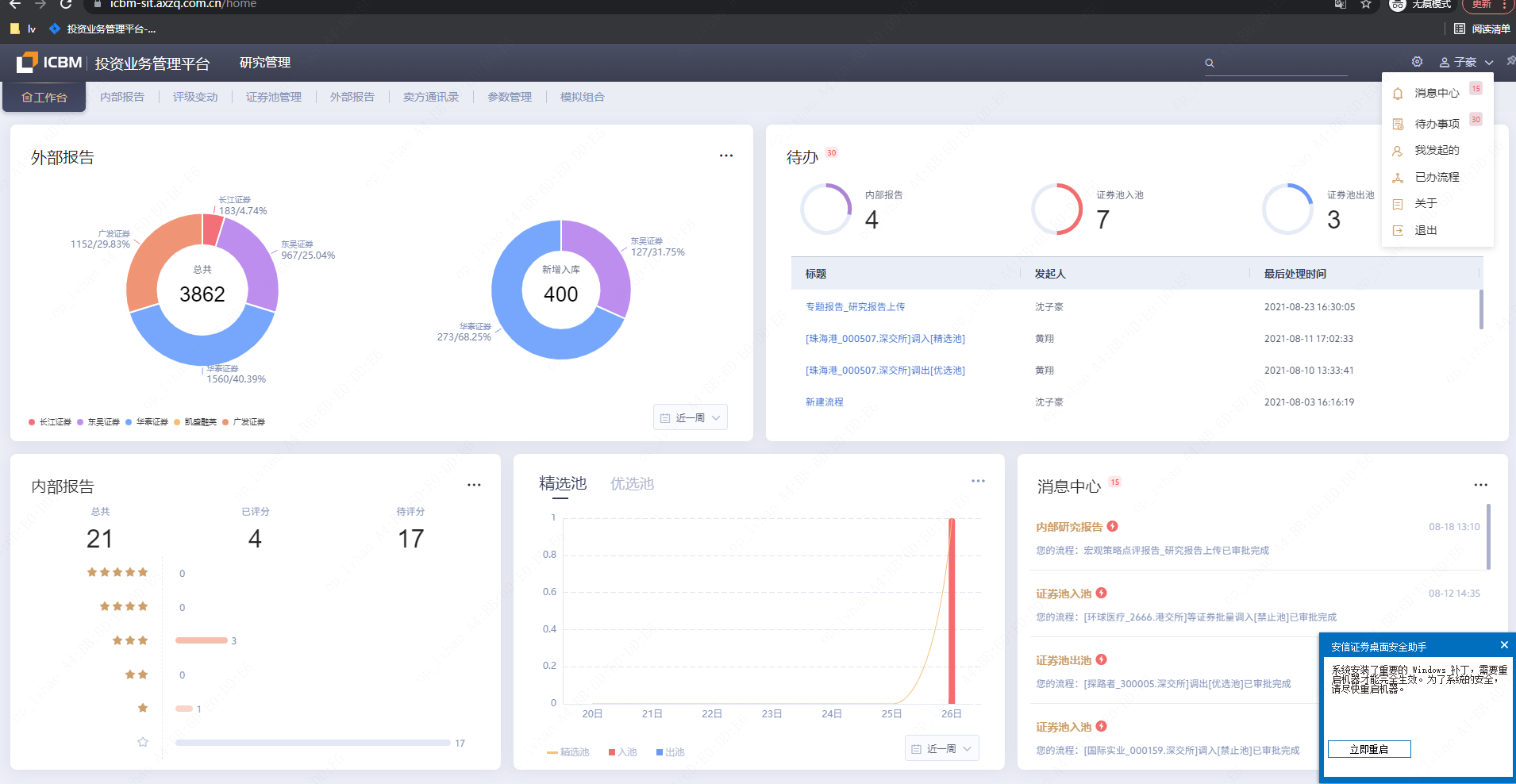1516x784 pixels.
Task: Click the browser reload icon
Action: click(66, 4)
